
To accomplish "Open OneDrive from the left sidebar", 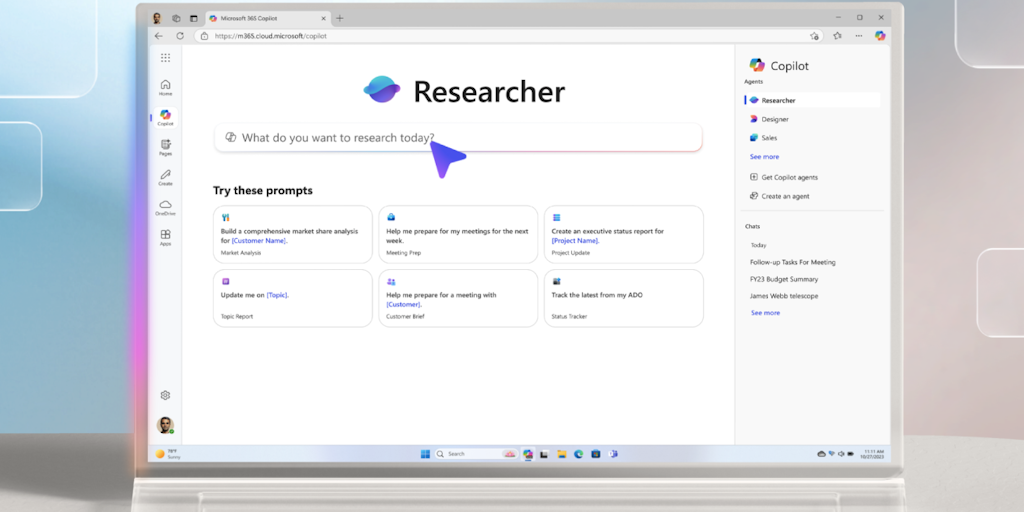I will 165,208.
